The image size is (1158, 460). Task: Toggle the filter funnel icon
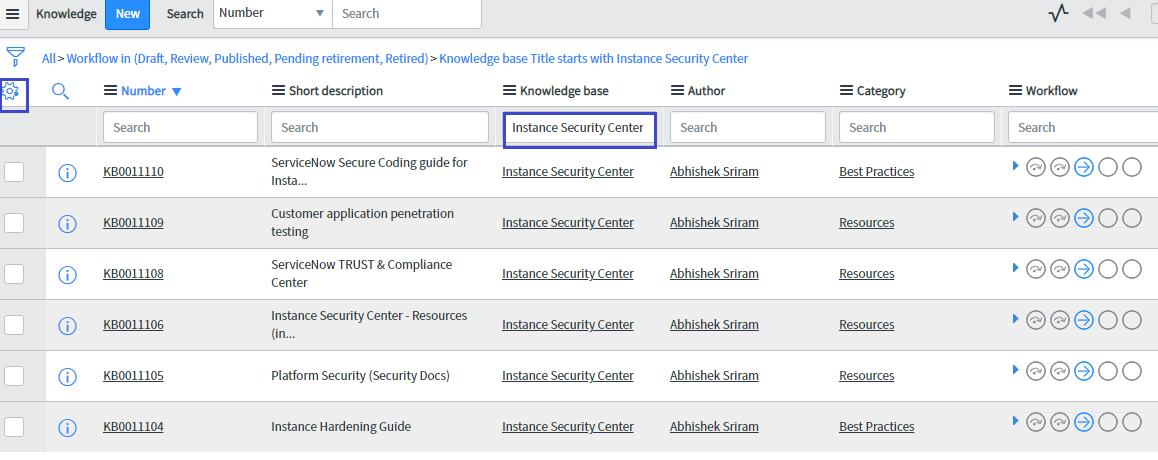pos(16,57)
